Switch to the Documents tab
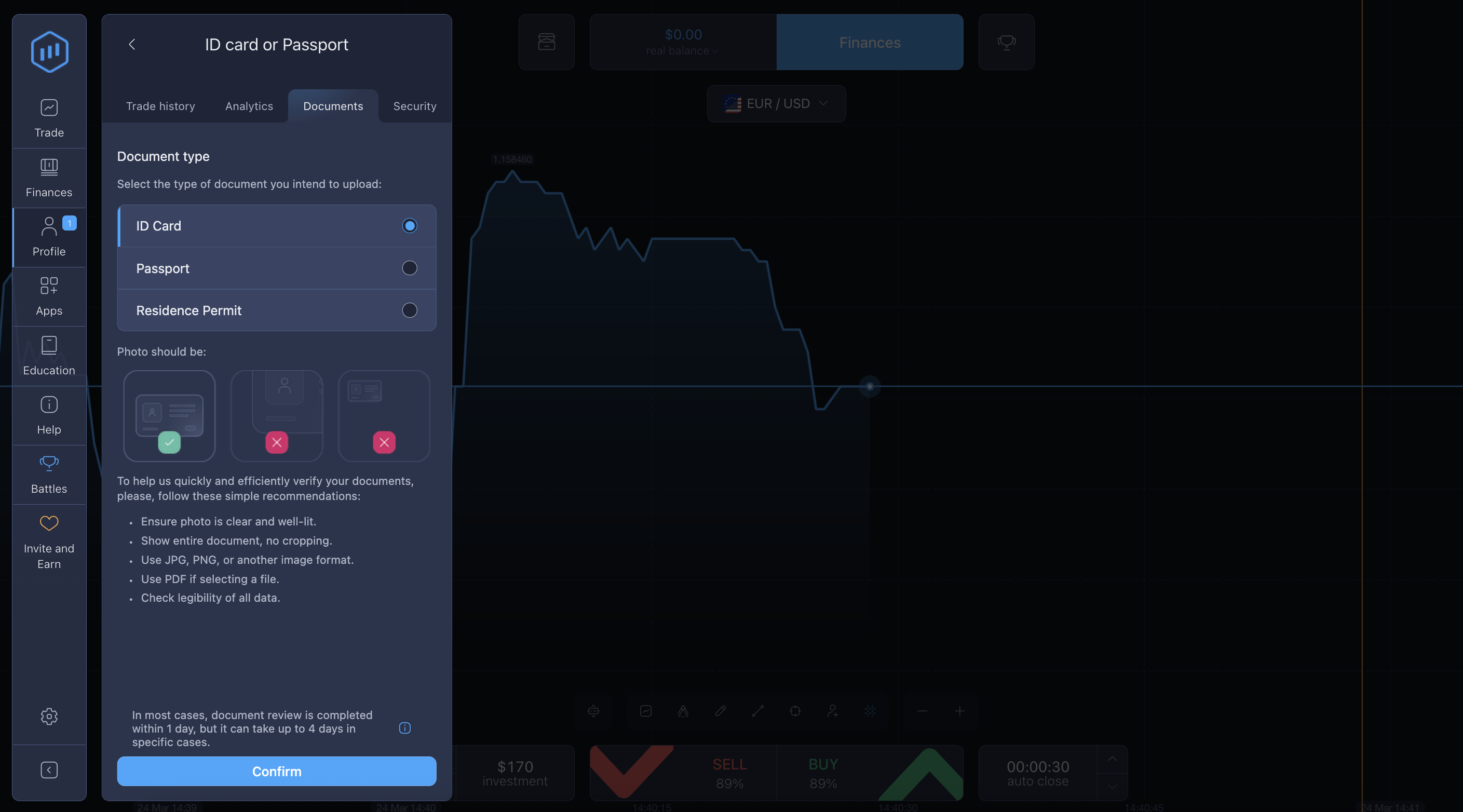 coord(333,106)
